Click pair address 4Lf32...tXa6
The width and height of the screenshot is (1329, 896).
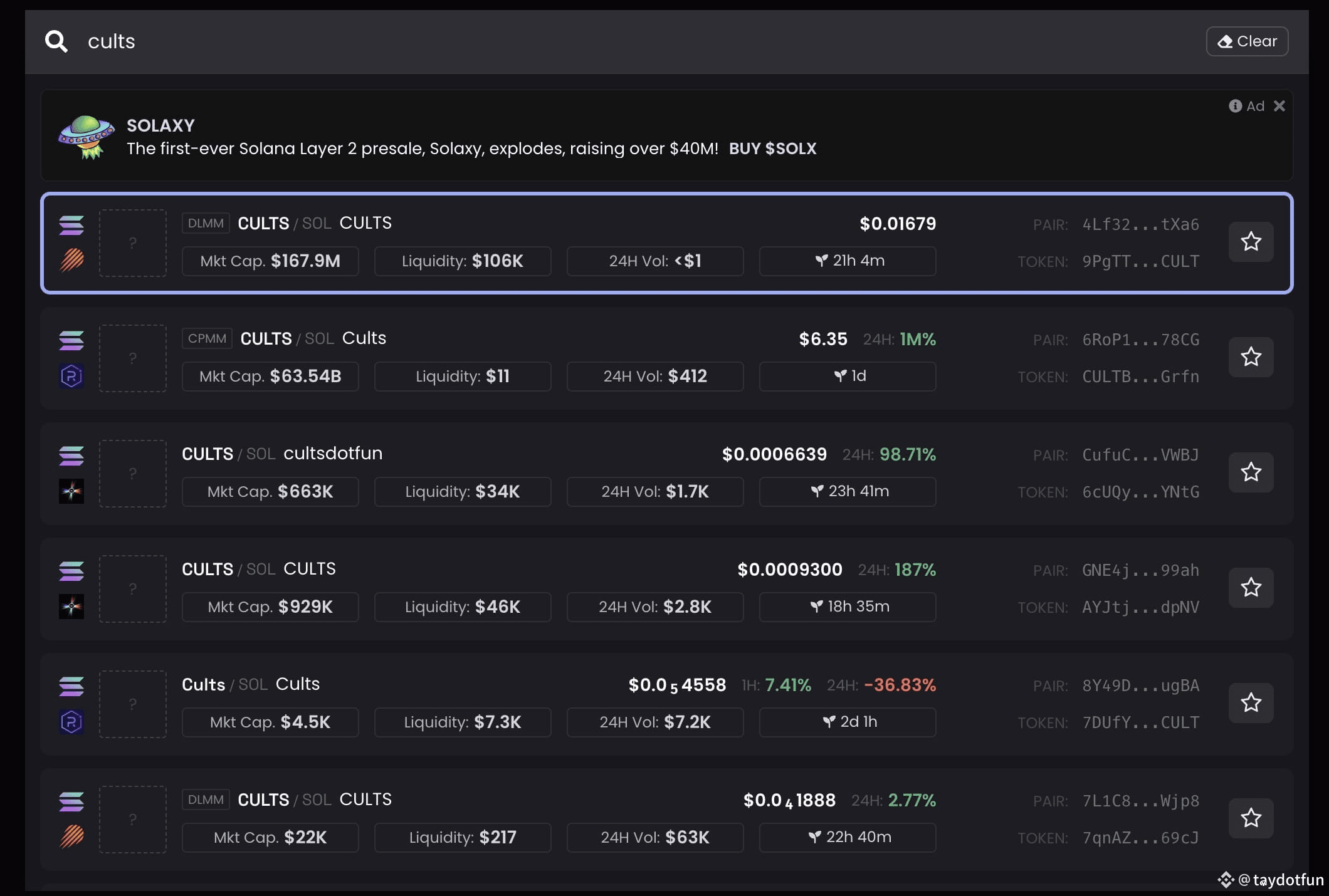(x=1140, y=224)
